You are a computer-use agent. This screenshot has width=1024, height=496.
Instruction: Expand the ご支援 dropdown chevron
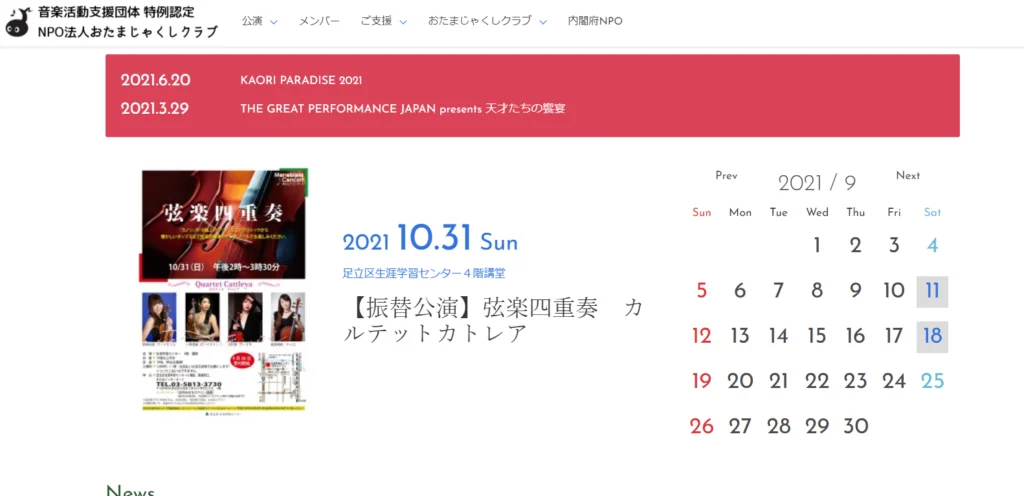(x=403, y=22)
